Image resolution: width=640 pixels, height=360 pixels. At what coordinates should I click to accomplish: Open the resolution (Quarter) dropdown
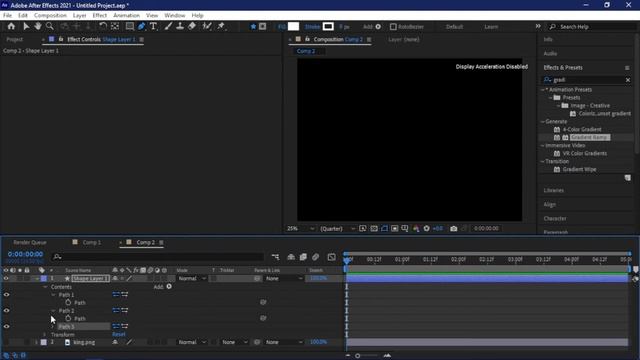pyautogui.click(x=337, y=229)
